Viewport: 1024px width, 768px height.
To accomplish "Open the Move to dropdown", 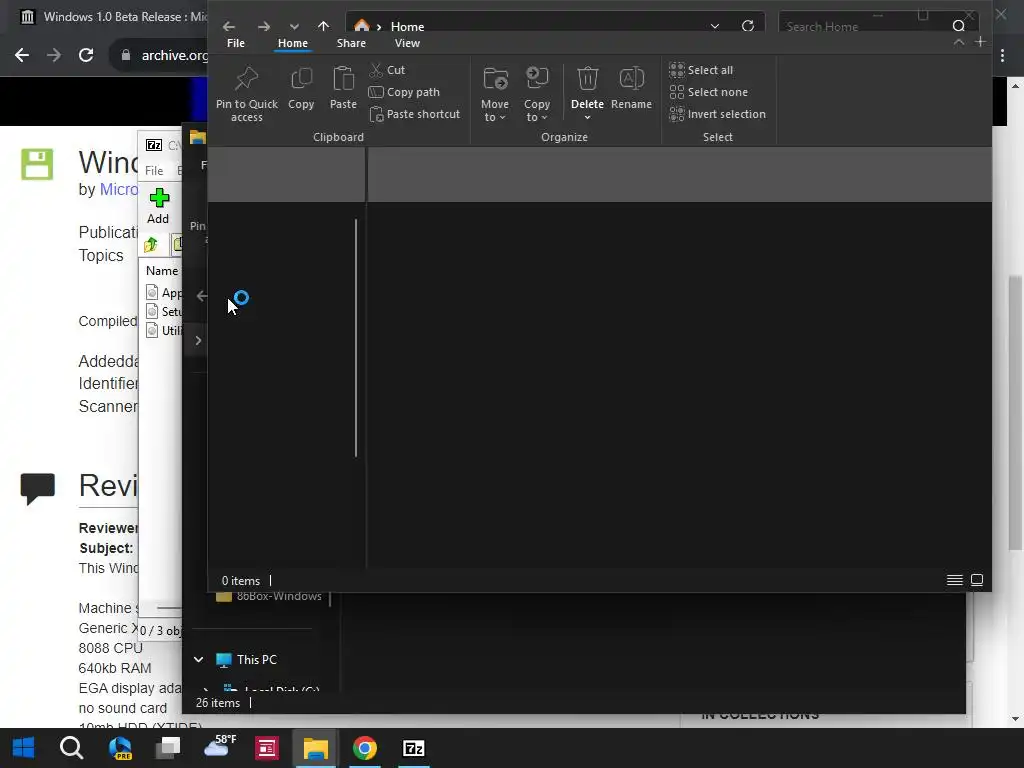I will pos(494,93).
